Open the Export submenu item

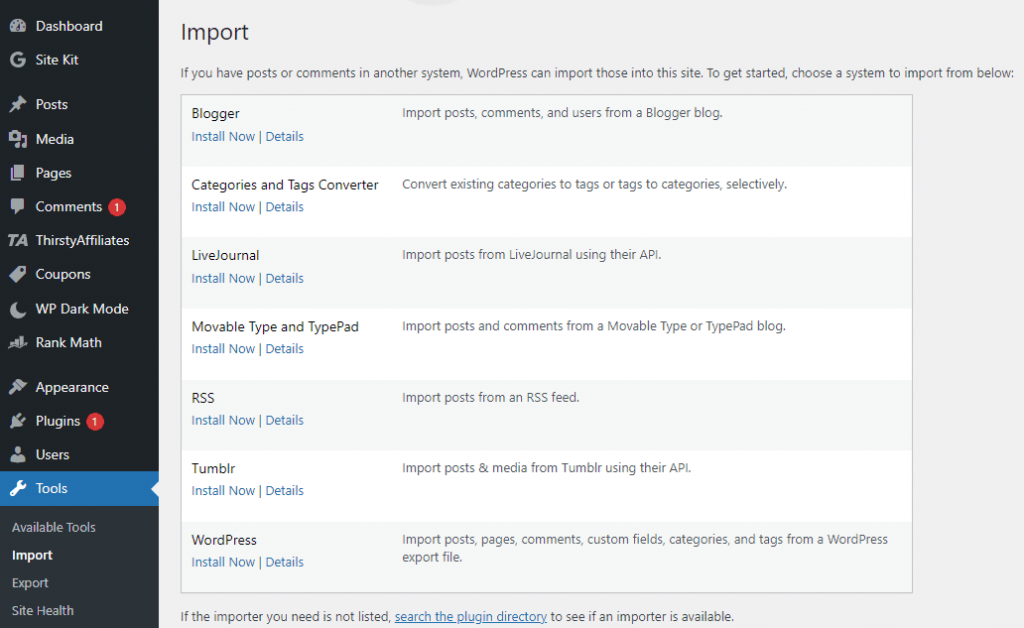30,583
